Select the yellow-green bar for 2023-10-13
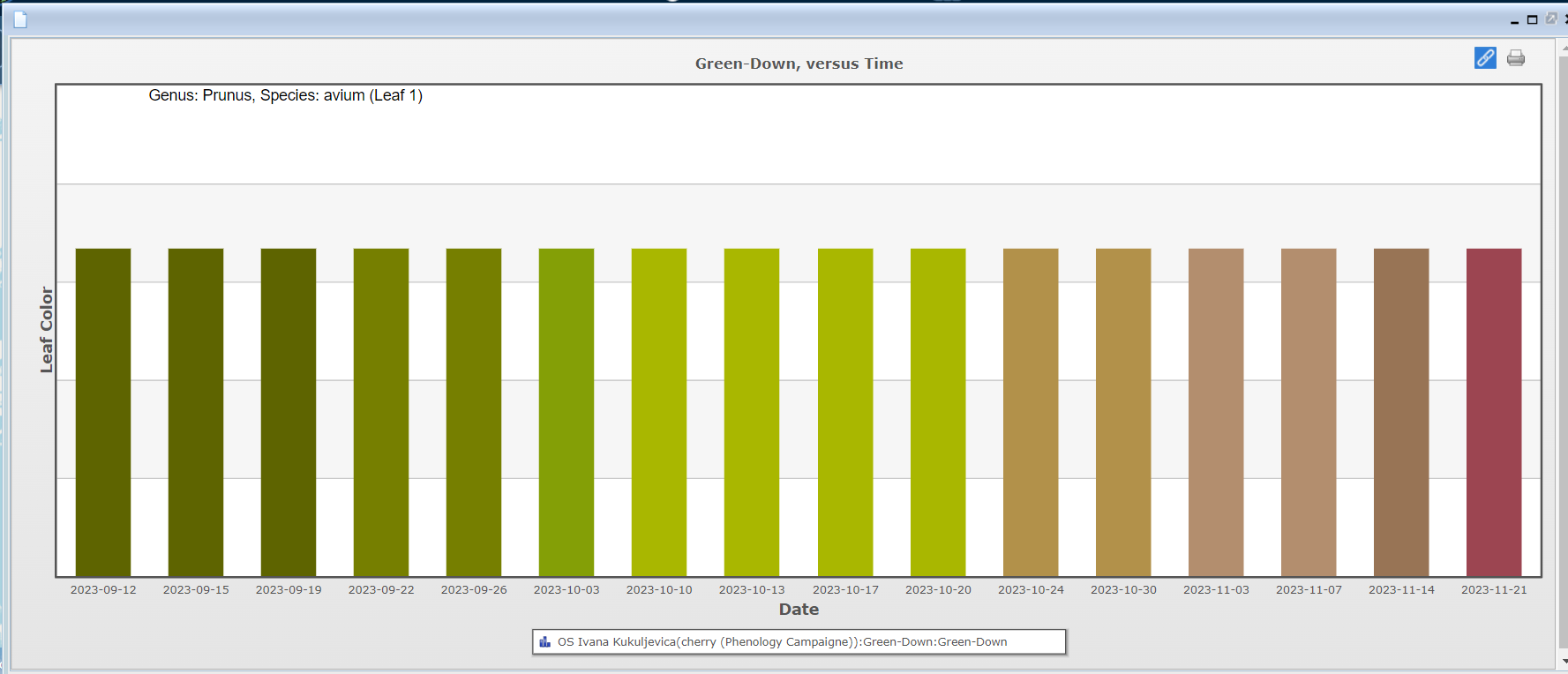This screenshot has width=1568, height=674. (752, 412)
